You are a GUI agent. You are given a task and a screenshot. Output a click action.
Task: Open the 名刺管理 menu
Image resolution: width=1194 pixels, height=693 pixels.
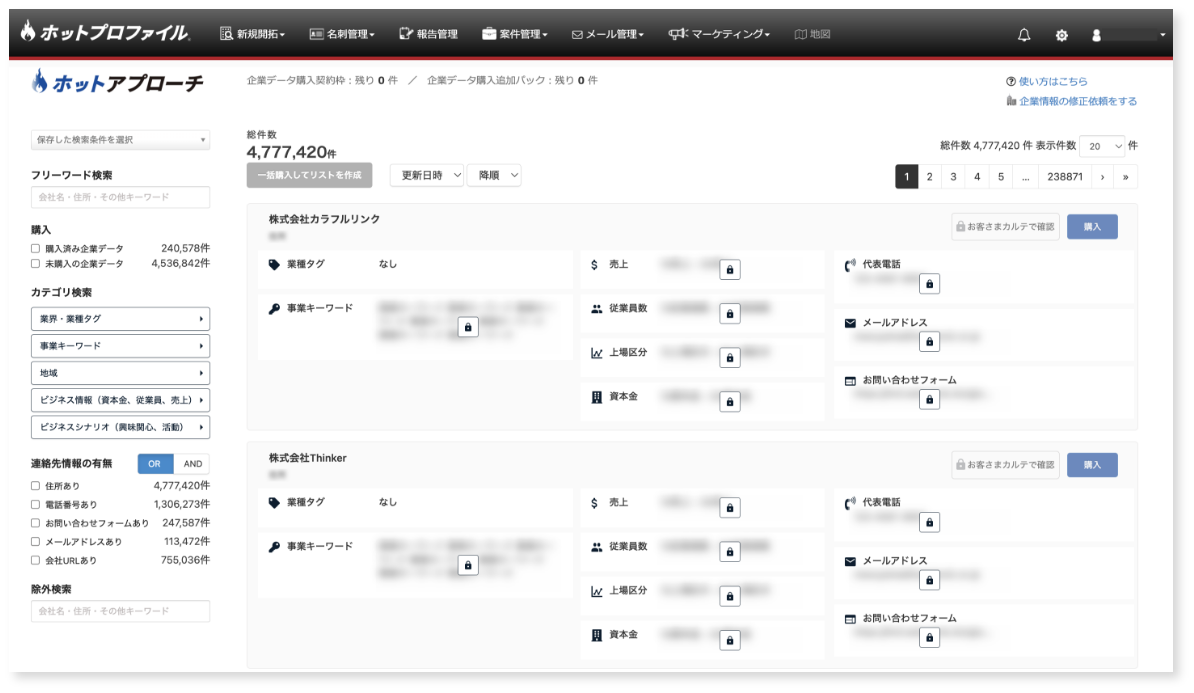tap(342, 34)
